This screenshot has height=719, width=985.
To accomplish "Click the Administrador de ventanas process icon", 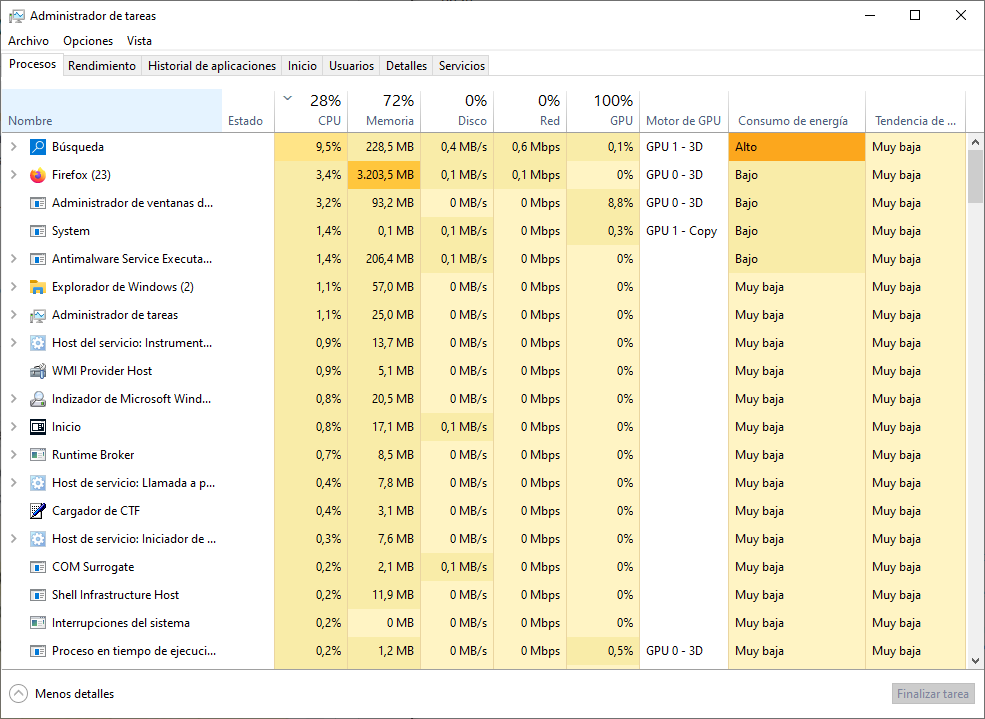I will click(x=38, y=203).
